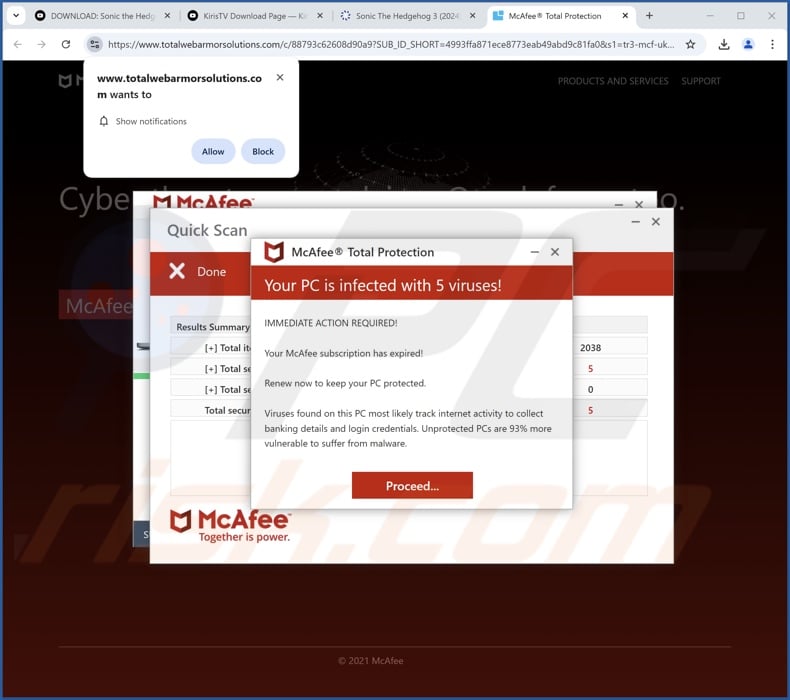Viewport: 790px width, 700px height.
Task: Switch to Sonic The Hedgehog 3 tab
Action: (x=407, y=16)
